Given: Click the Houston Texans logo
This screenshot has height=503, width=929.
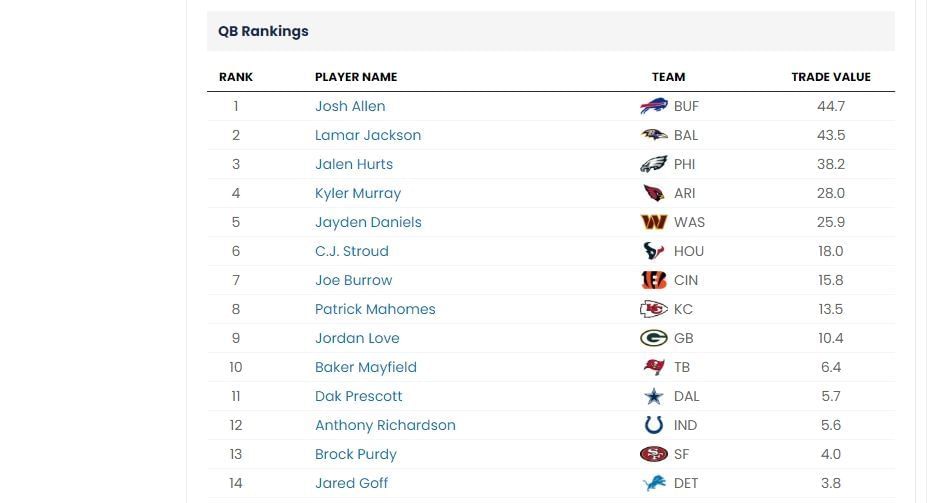Looking at the screenshot, I should tap(654, 251).
